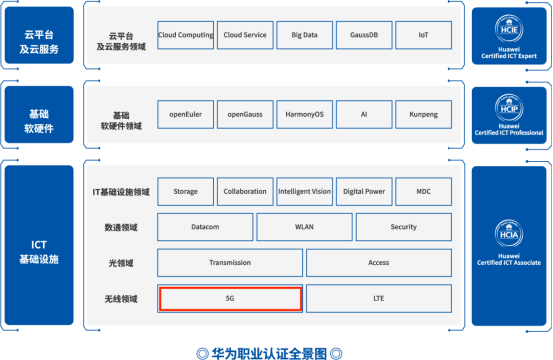
Task: Open the Datacom certification
Action: (x=205, y=227)
